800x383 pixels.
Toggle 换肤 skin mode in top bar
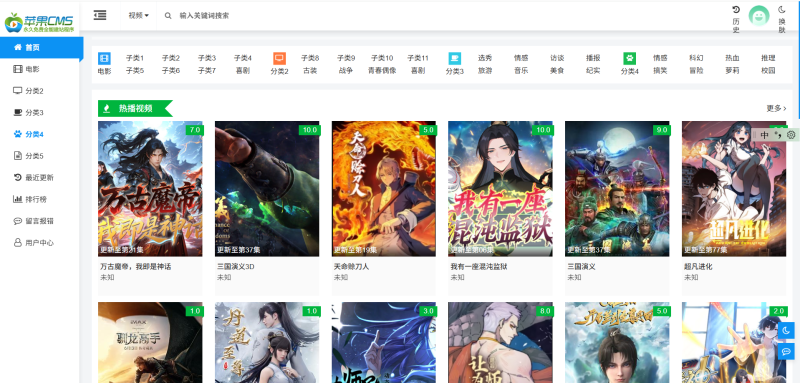click(782, 19)
